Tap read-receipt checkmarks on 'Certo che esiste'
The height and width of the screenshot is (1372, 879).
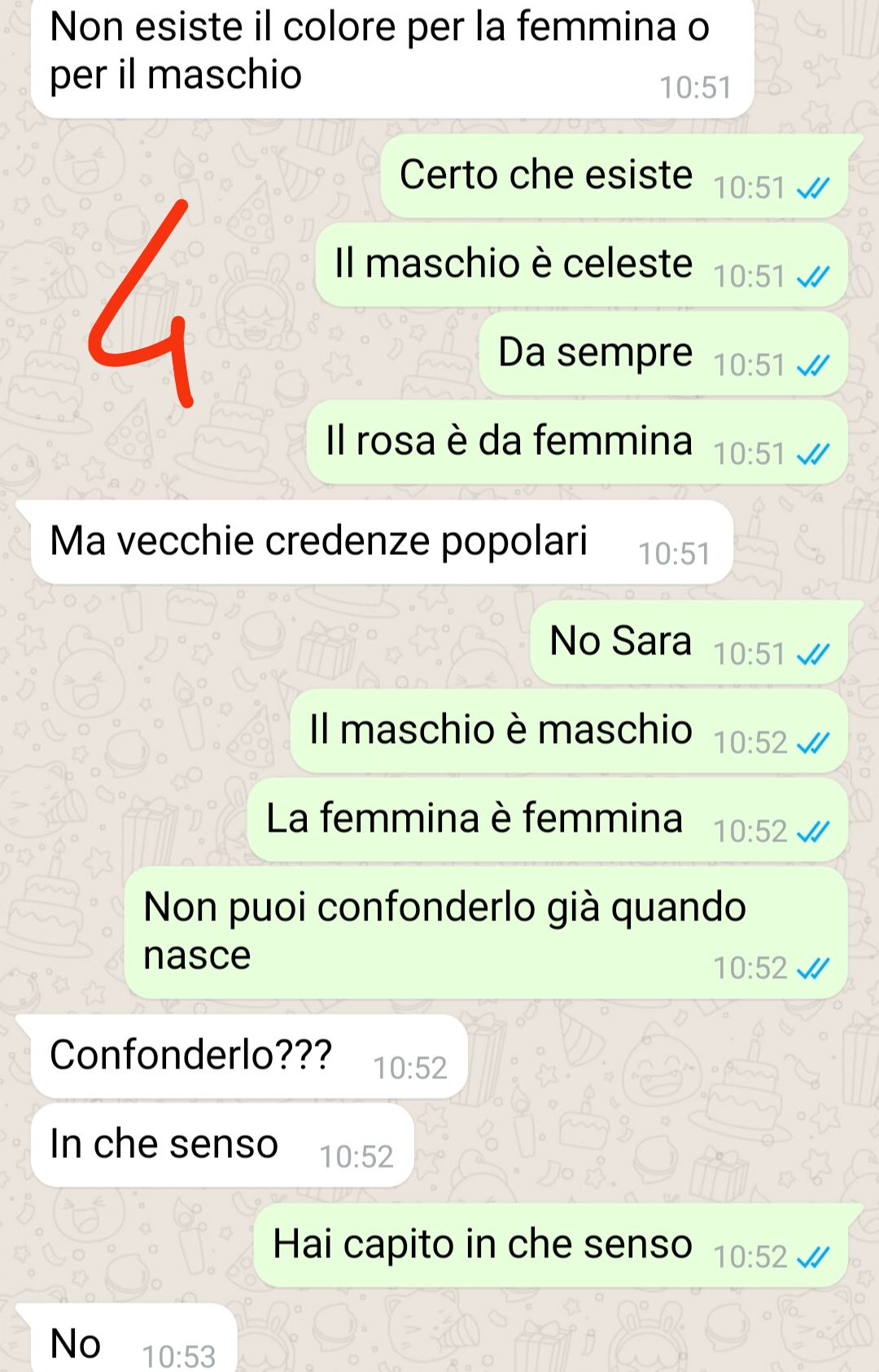coord(813,189)
